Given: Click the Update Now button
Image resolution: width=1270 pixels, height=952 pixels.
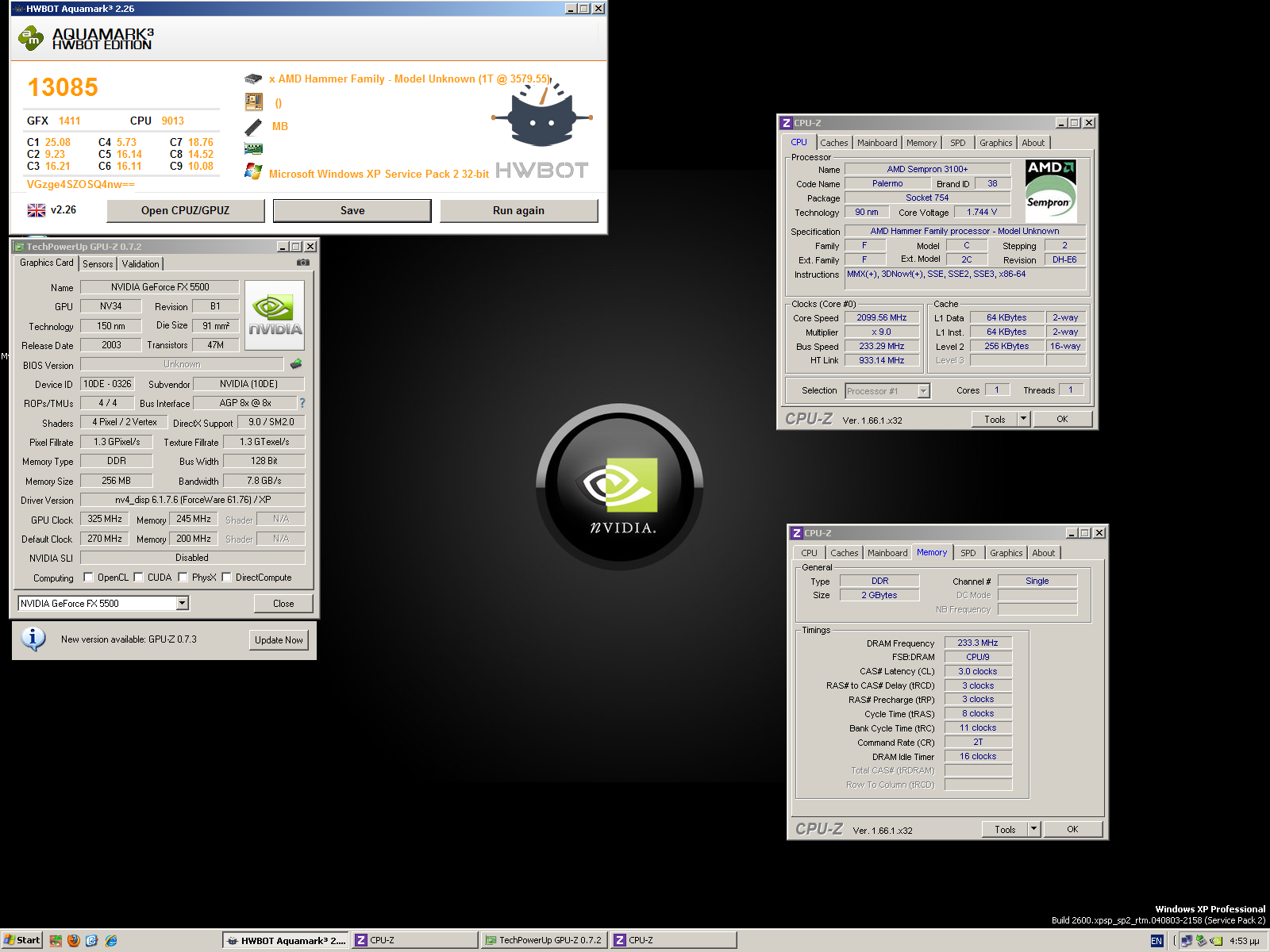Looking at the screenshot, I should [279, 640].
